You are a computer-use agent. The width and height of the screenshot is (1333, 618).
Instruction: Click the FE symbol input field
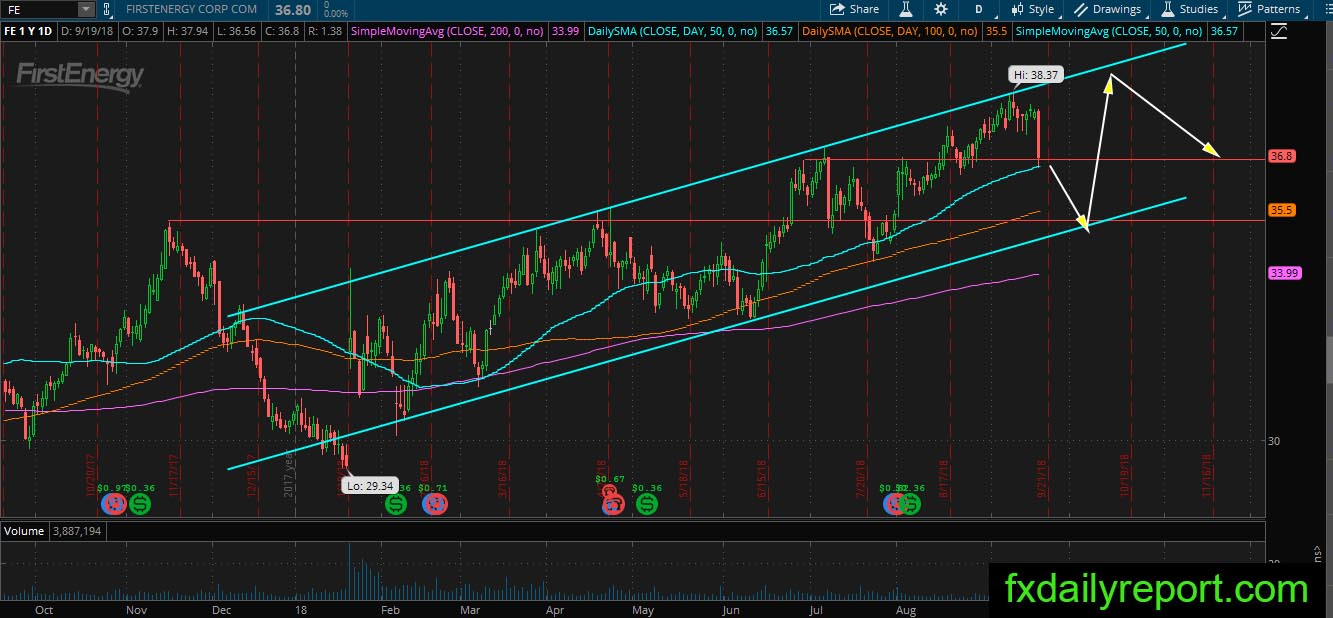(40, 10)
